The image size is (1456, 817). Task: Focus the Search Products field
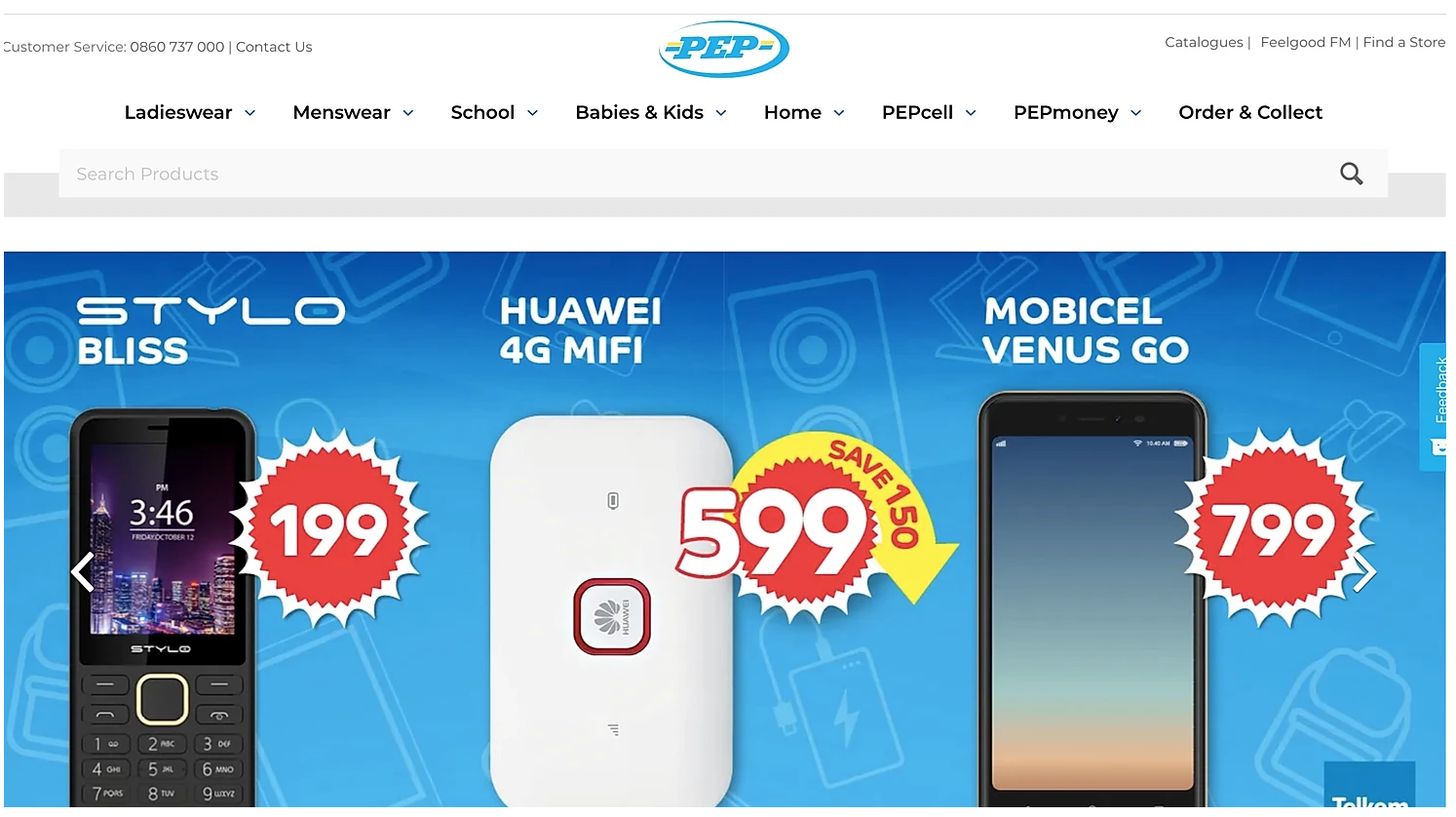click(697, 174)
